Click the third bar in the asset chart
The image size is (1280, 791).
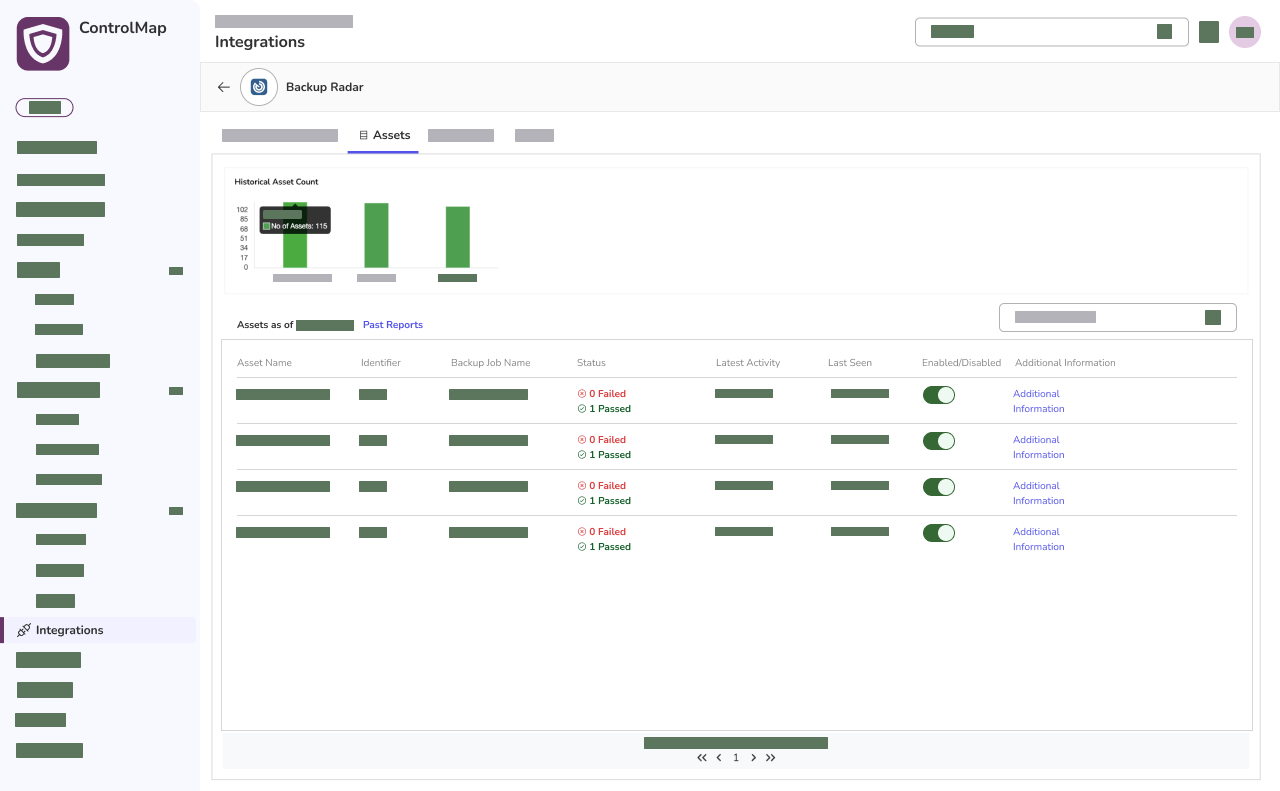coord(458,237)
